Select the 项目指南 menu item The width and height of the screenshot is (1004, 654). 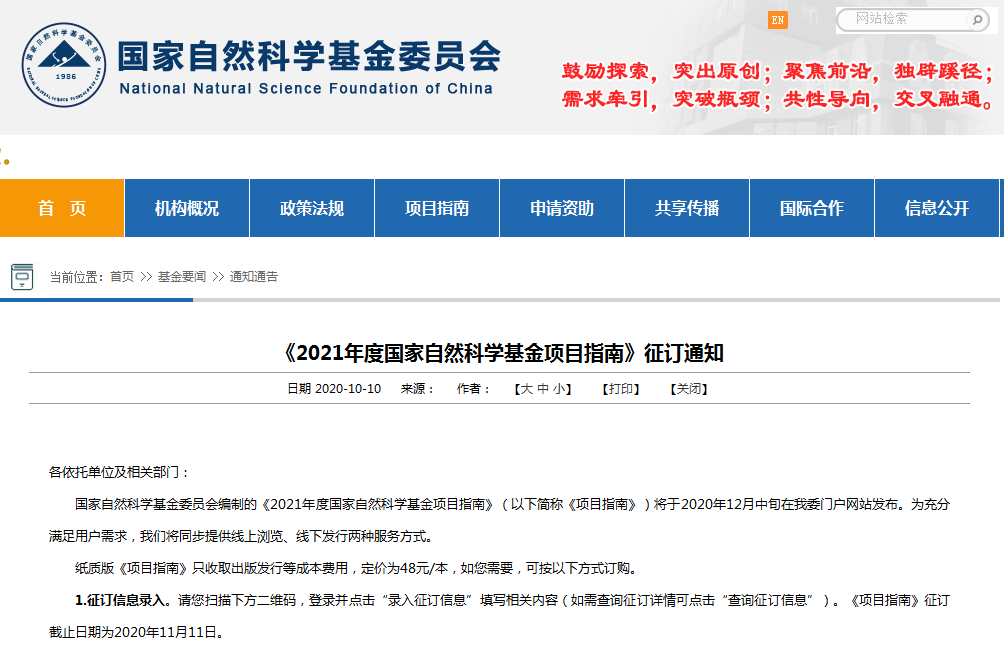tap(437, 208)
